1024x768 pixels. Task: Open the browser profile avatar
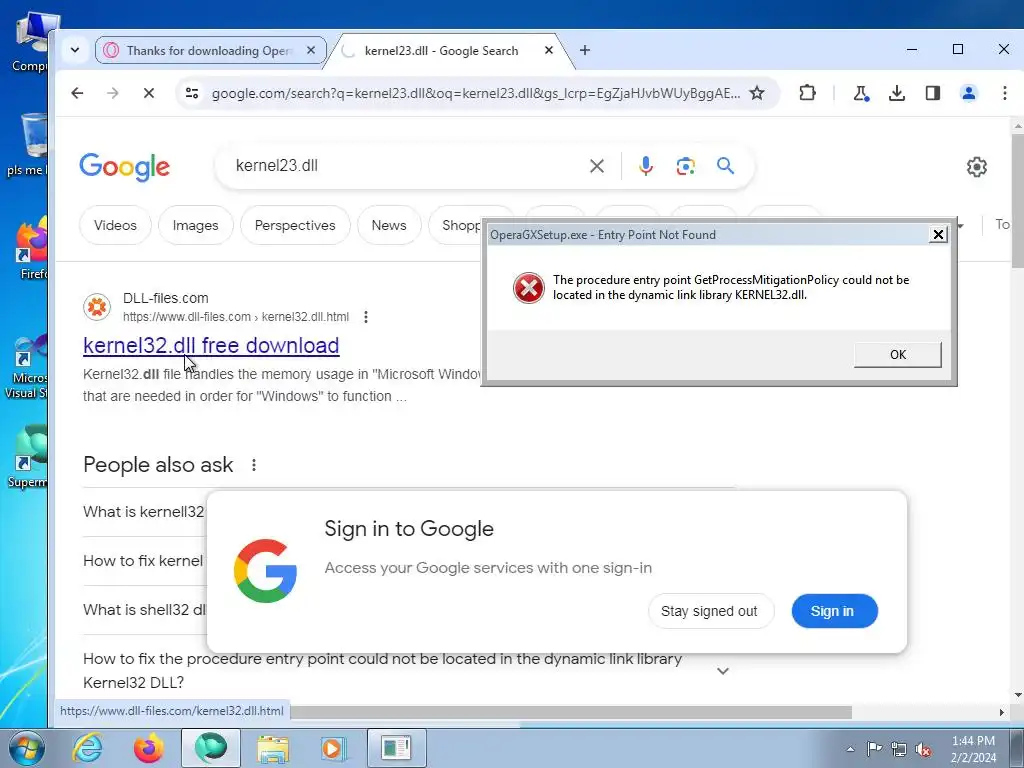tap(968, 93)
